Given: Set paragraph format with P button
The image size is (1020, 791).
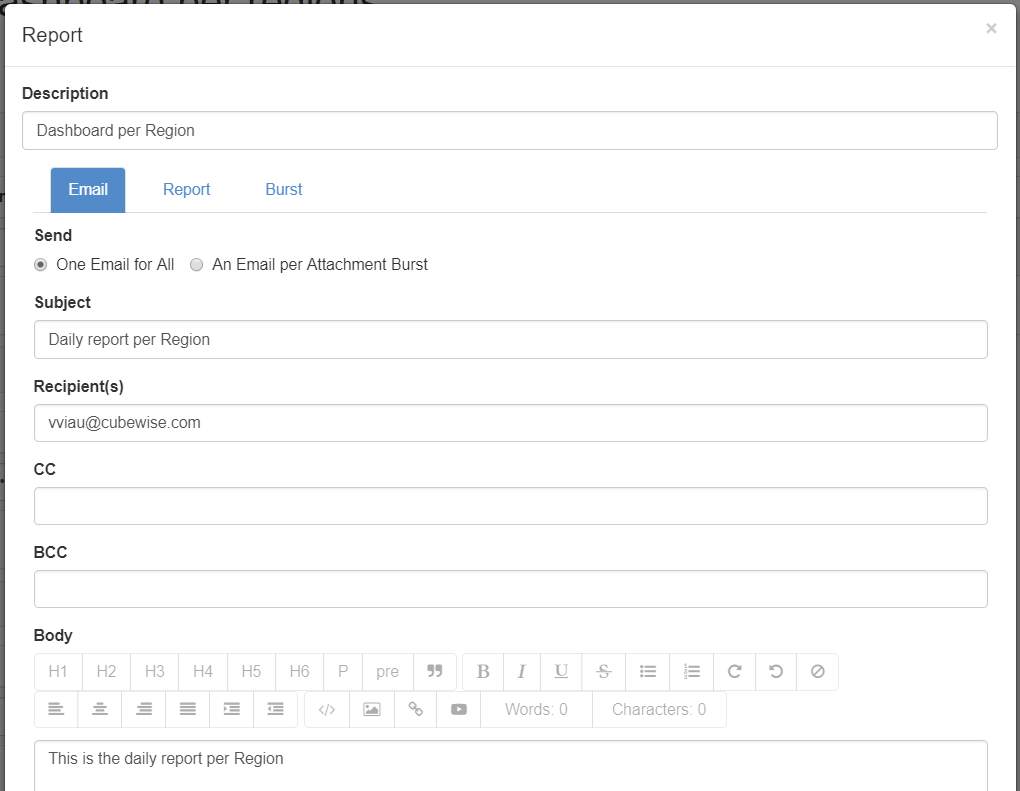Looking at the screenshot, I should coord(343,671).
